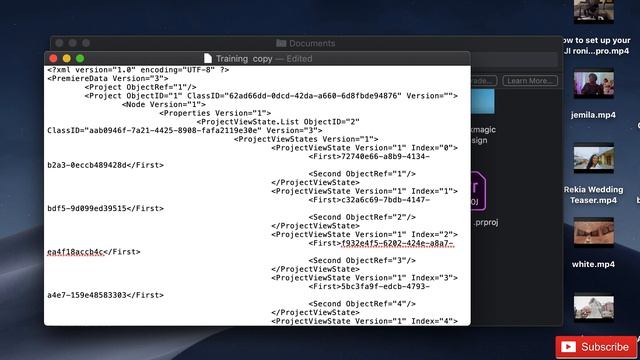
Task: Click the text '<Second ObjectRef="3"/>'
Action: pos(362,260)
